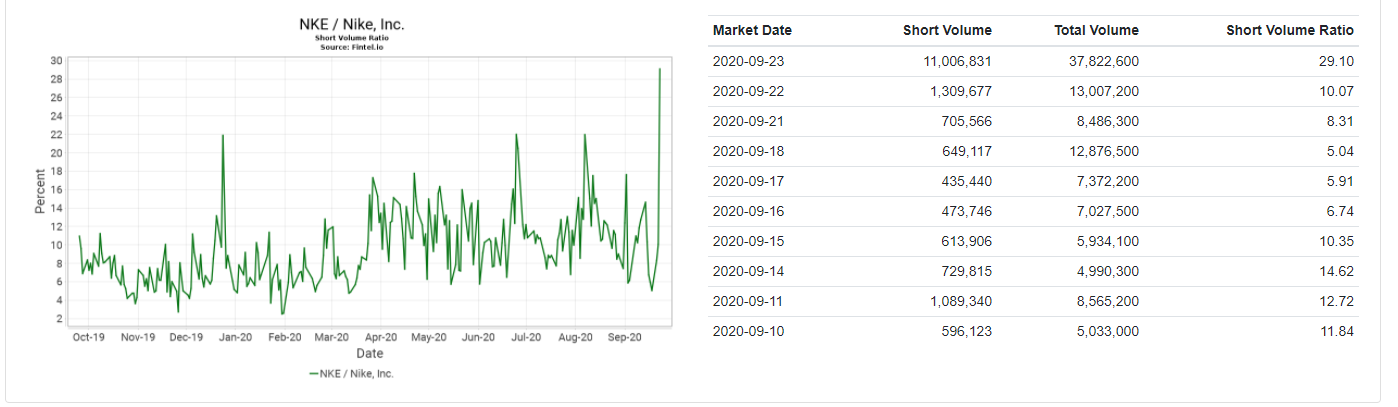This screenshot has height=407, width=1398.
Task: Click the 2020-09-22 date row
Action: (749, 91)
